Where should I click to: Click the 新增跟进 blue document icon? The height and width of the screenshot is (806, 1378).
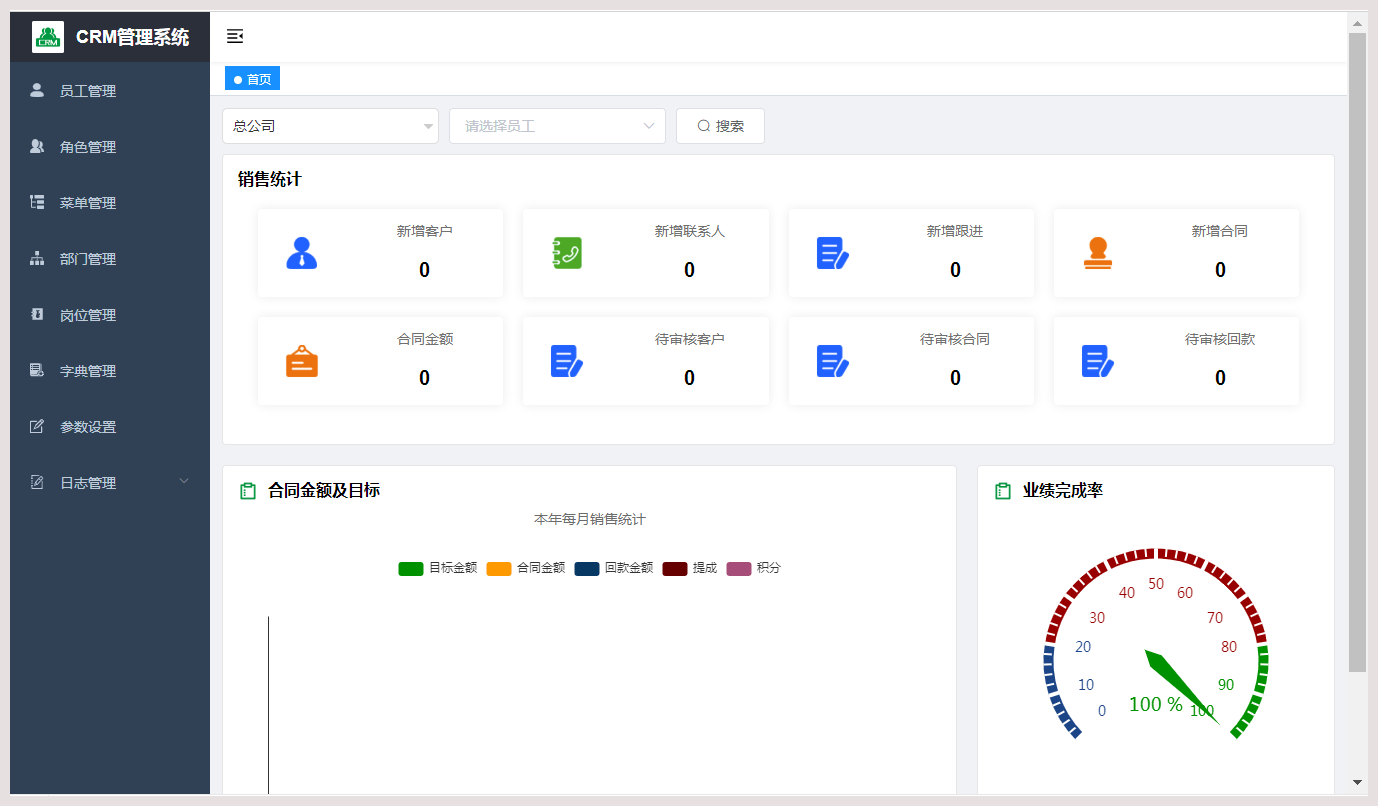coord(833,253)
